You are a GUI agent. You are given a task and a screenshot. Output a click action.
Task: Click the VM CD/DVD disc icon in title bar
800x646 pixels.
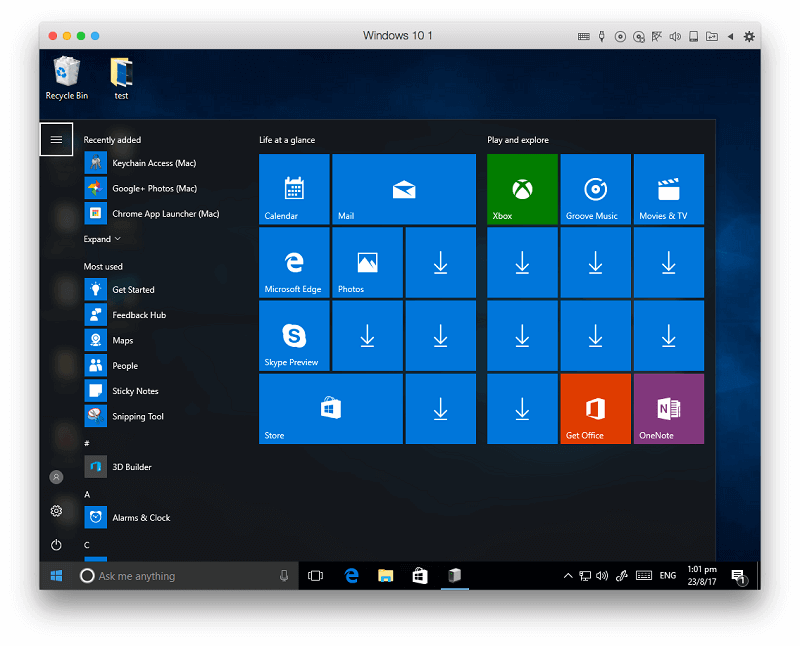[x=620, y=36]
